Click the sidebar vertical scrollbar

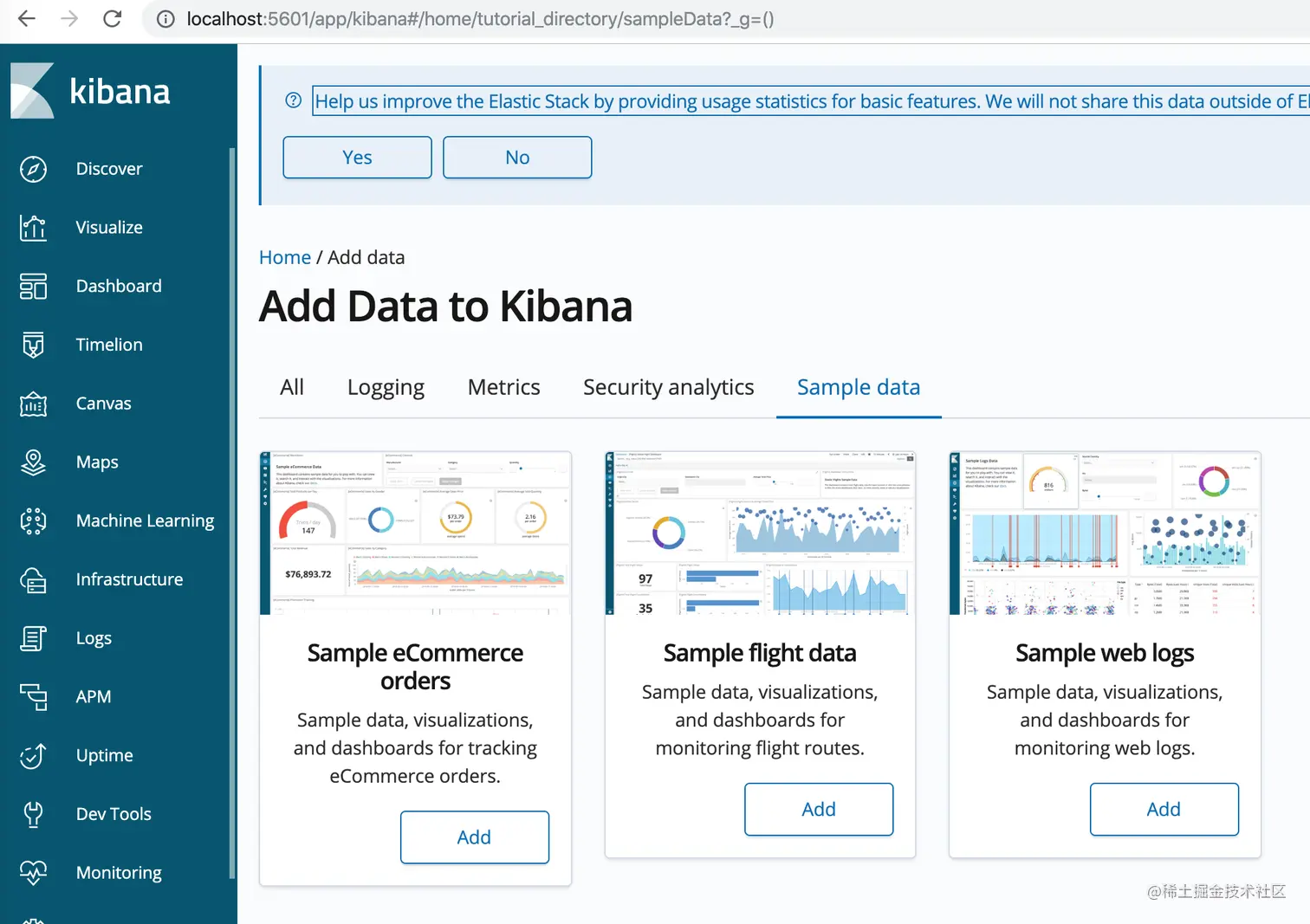pos(231,513)
